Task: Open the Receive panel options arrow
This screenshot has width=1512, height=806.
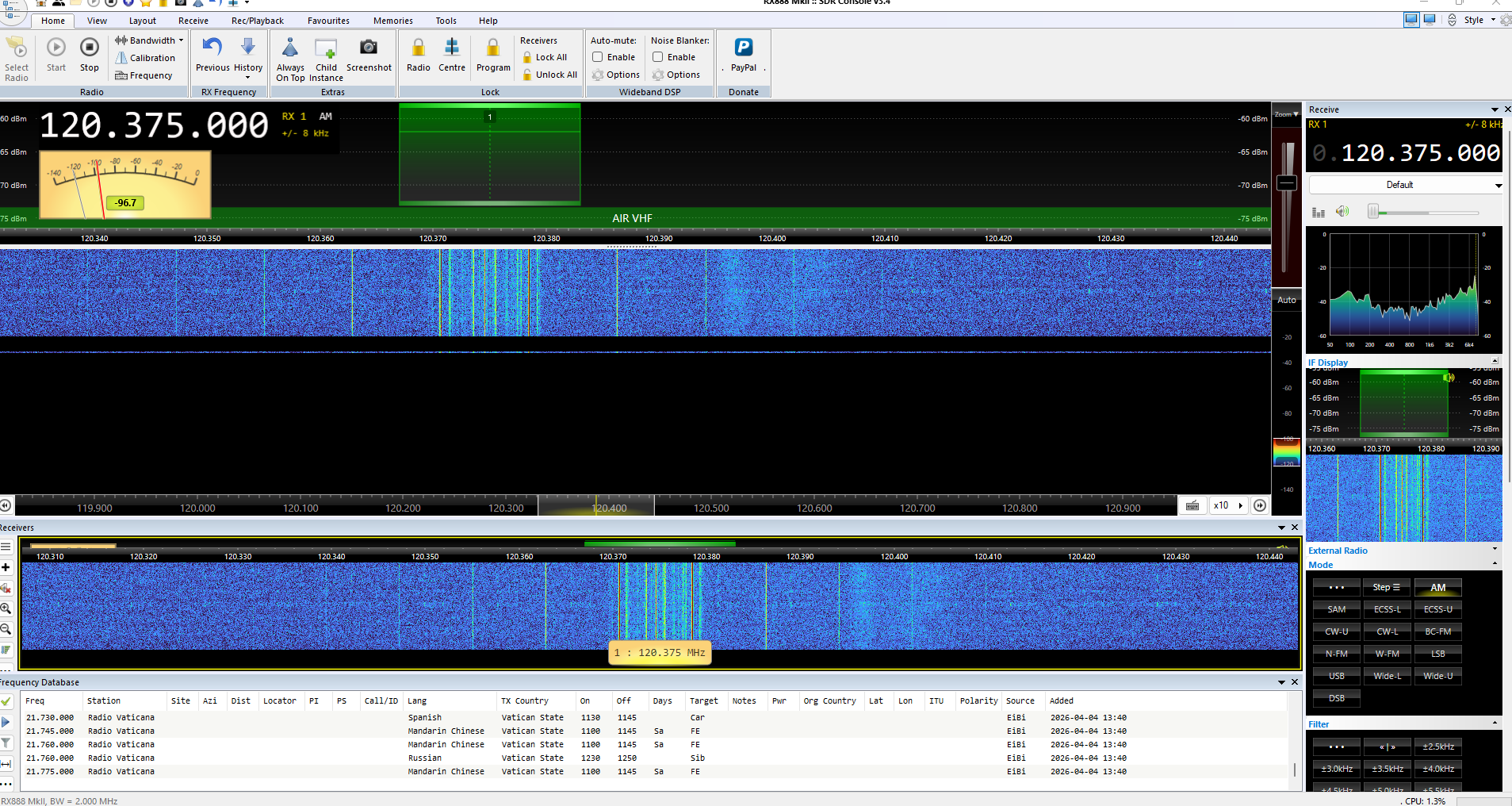Action: pyautogui.click(x=1495, y=109)
